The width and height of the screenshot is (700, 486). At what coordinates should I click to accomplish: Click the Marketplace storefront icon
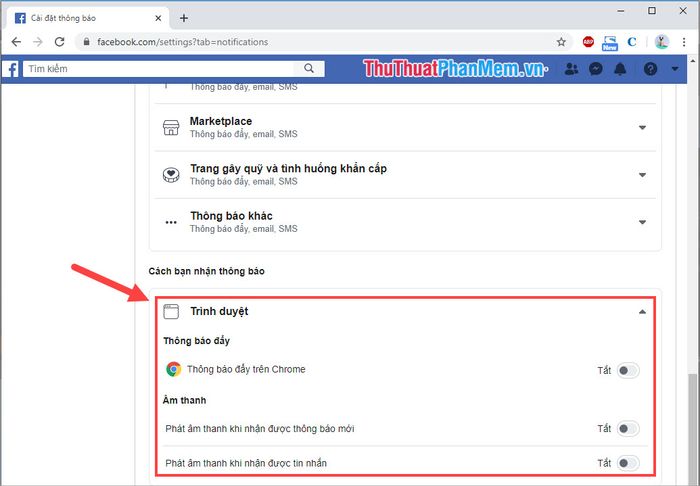tap(171, 128)
